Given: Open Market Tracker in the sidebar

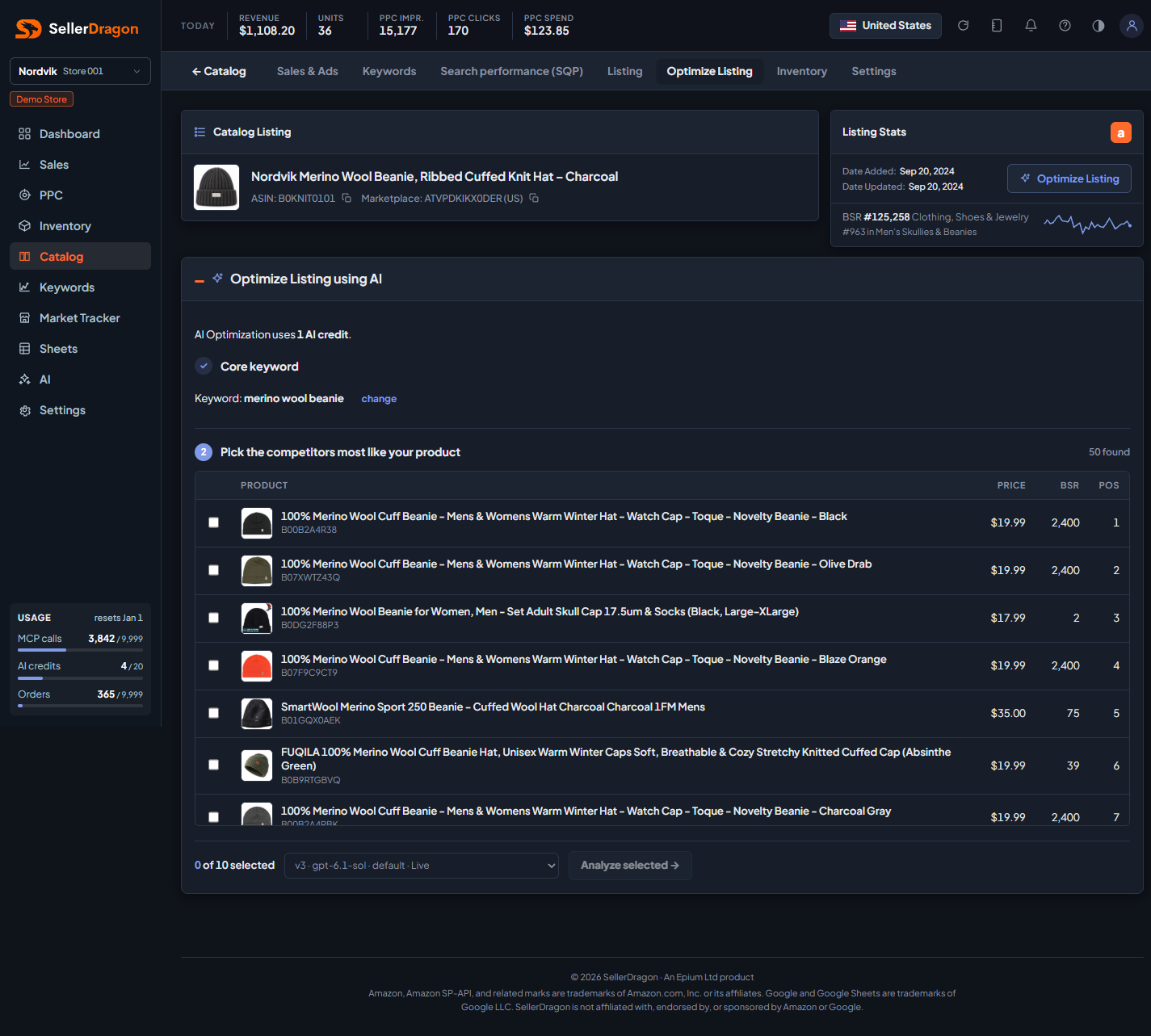Looking at the screenshot, I should [x=80, y=318].
